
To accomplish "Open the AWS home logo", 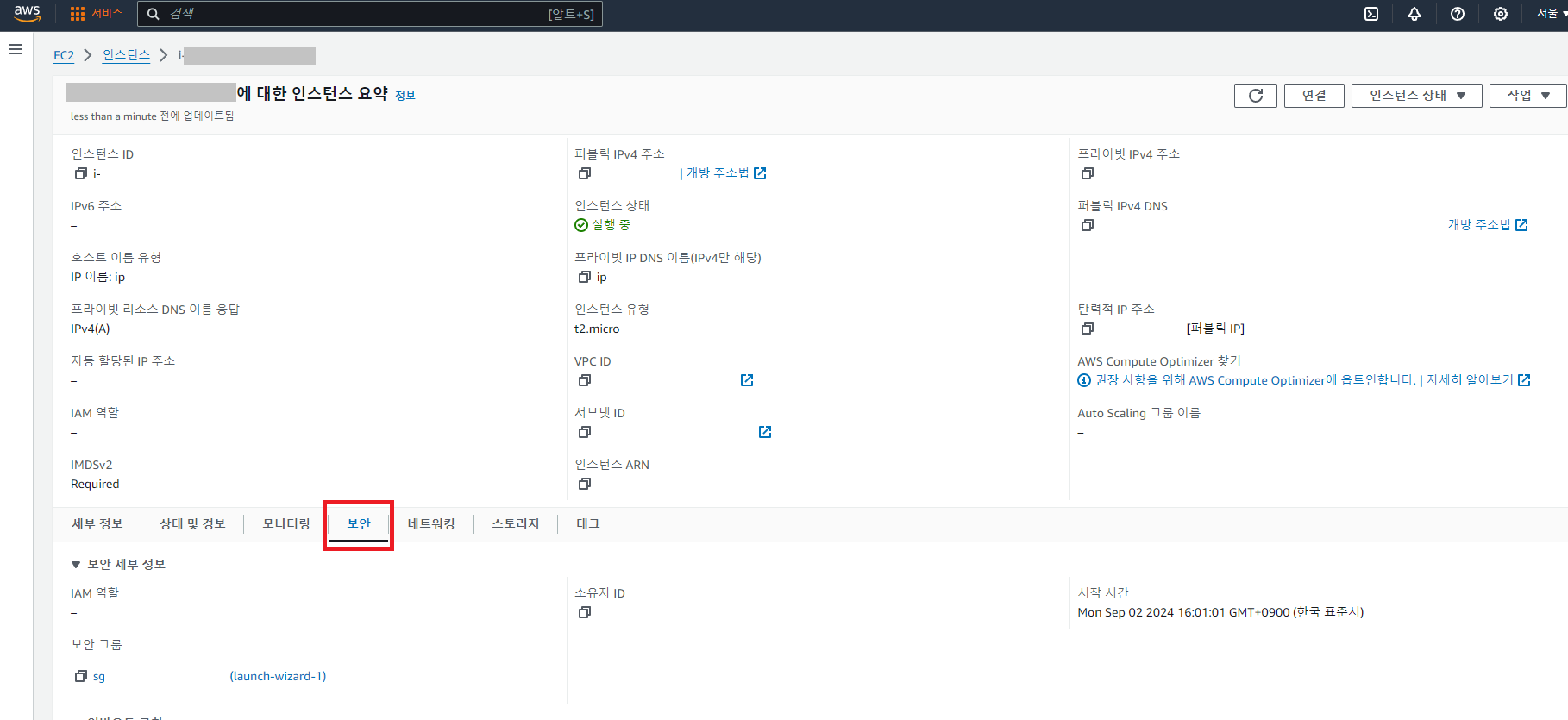I will pos(27,14).
